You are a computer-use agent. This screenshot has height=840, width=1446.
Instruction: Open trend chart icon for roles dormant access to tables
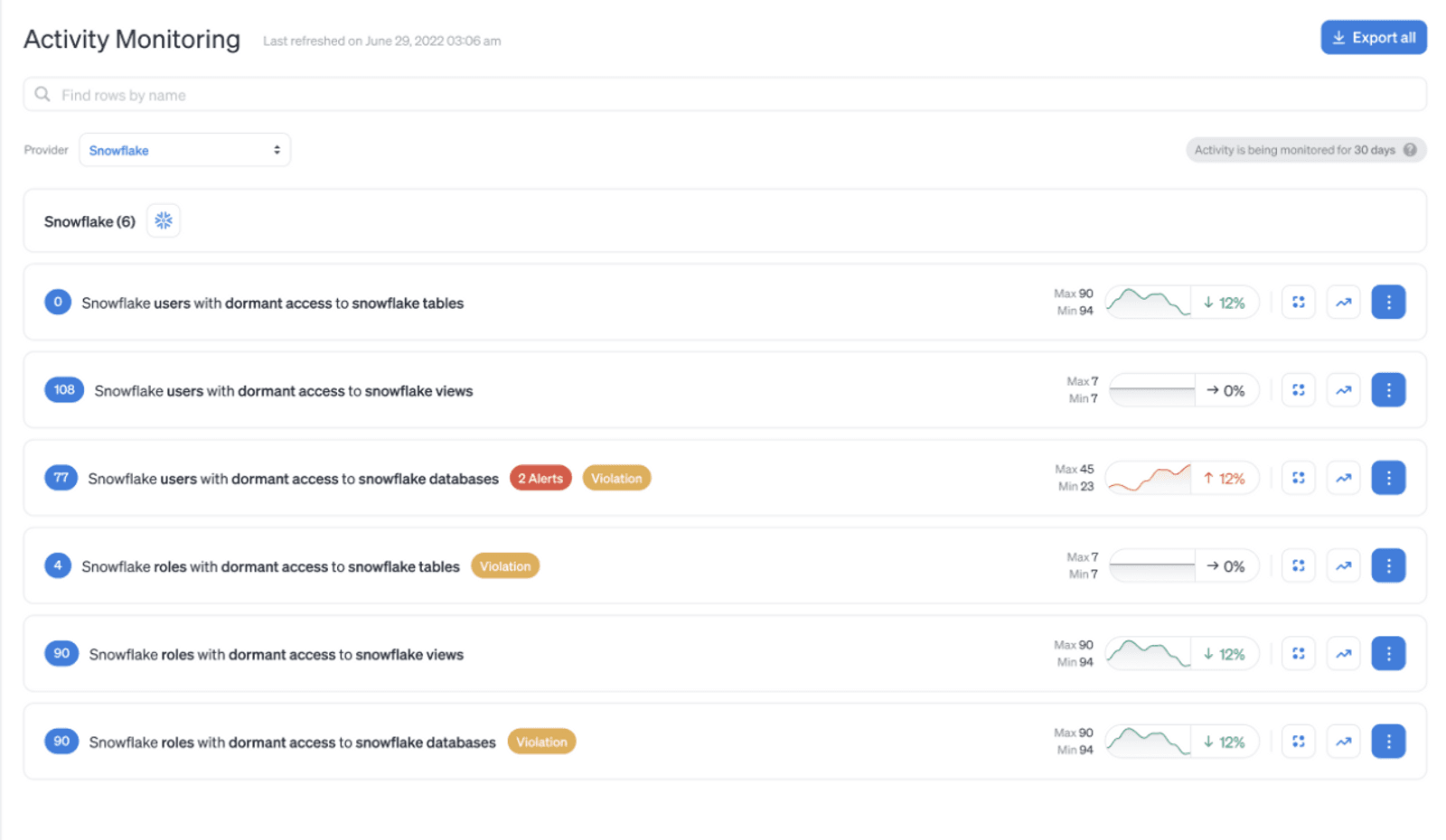(1344, 565)
